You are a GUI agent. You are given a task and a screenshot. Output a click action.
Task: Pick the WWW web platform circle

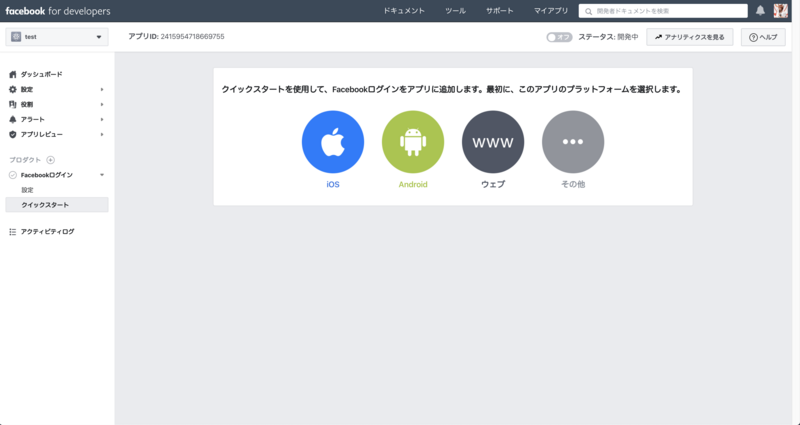coord(493,142)
